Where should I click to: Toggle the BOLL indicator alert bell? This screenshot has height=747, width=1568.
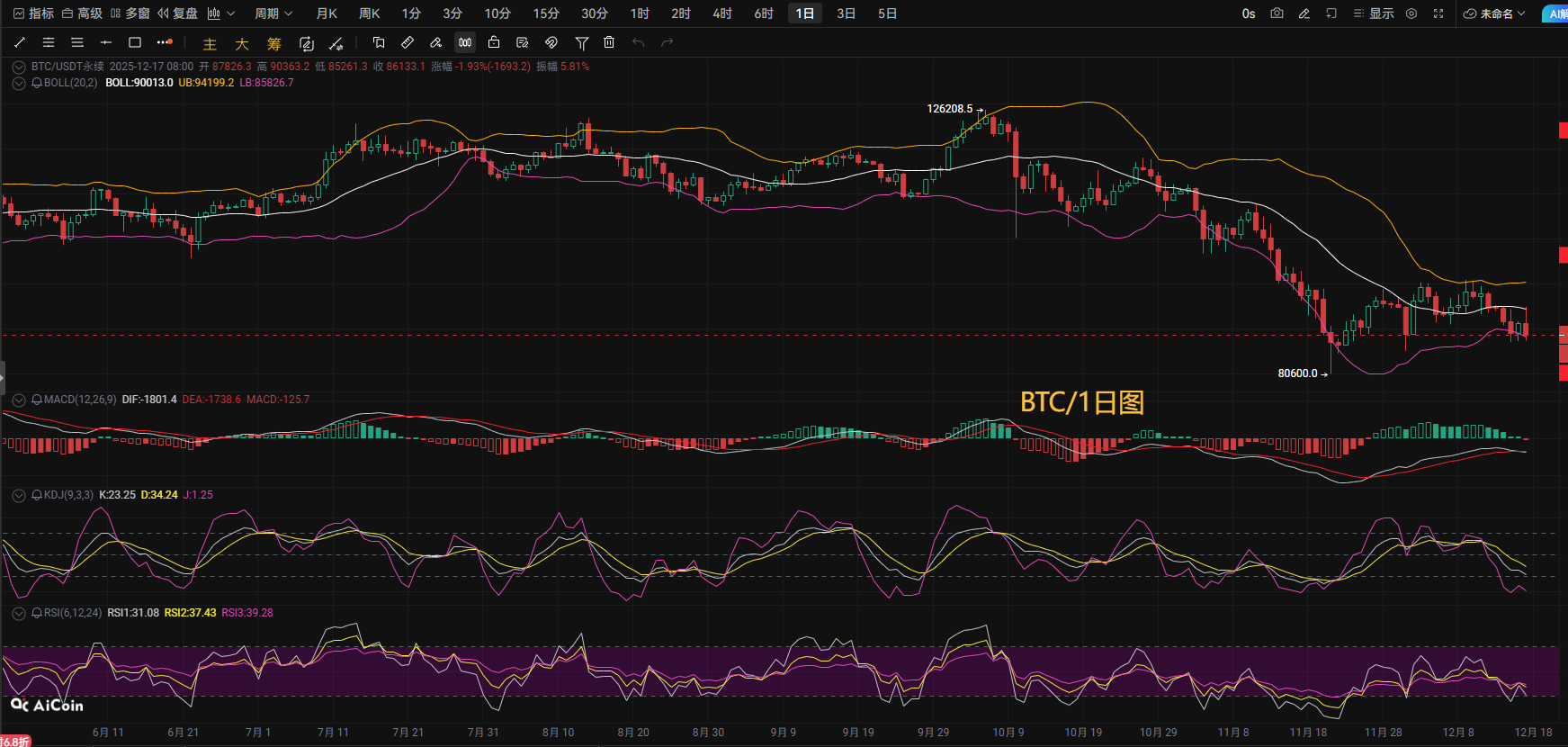click(x=37, y=83)
